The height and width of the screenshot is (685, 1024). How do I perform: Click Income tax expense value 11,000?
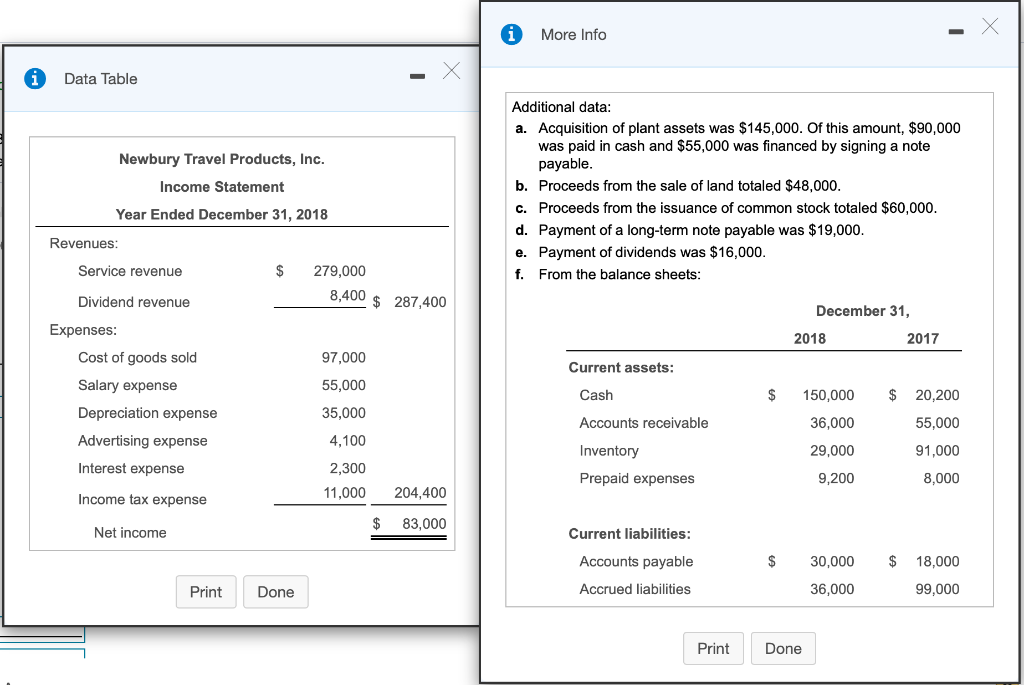(345, 493)
